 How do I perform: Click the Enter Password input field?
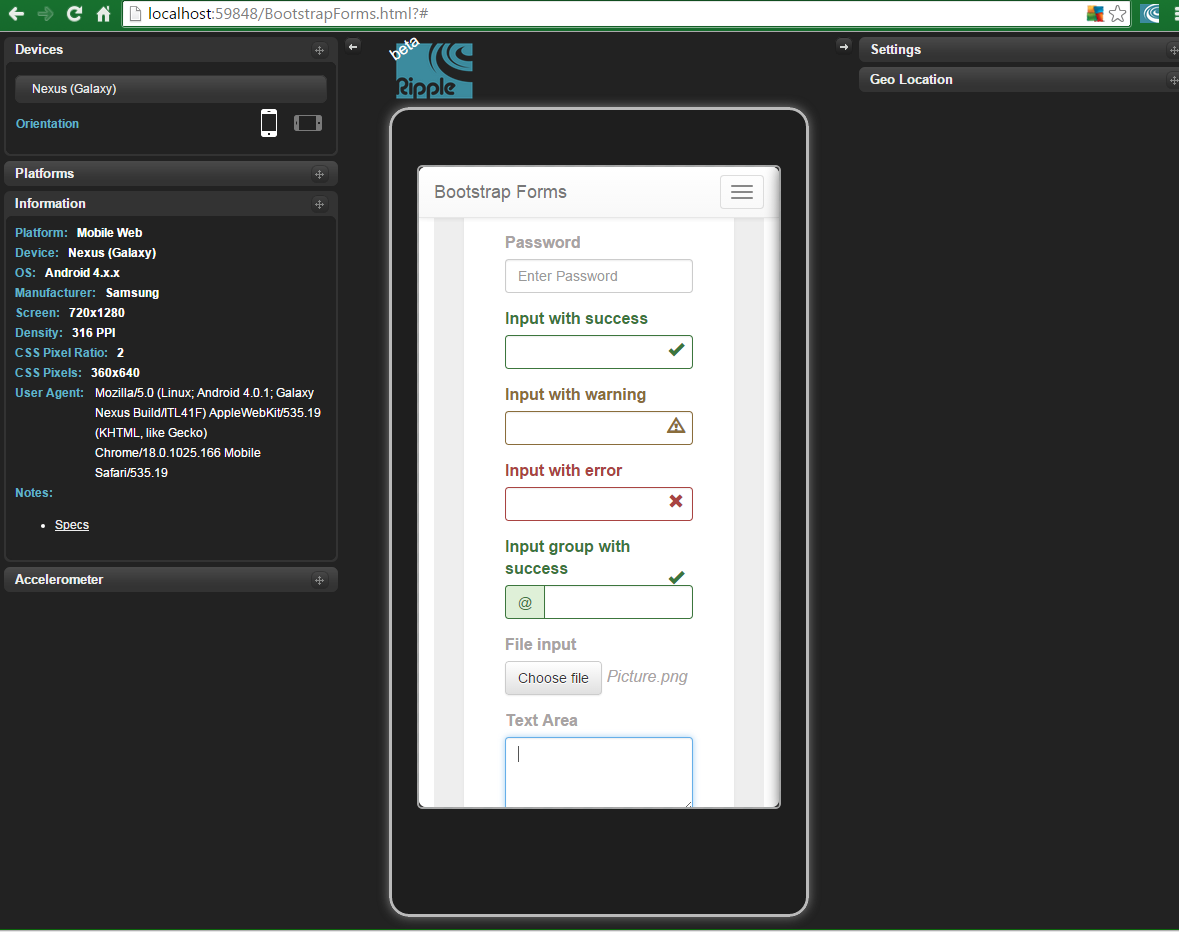coord(598,276)
